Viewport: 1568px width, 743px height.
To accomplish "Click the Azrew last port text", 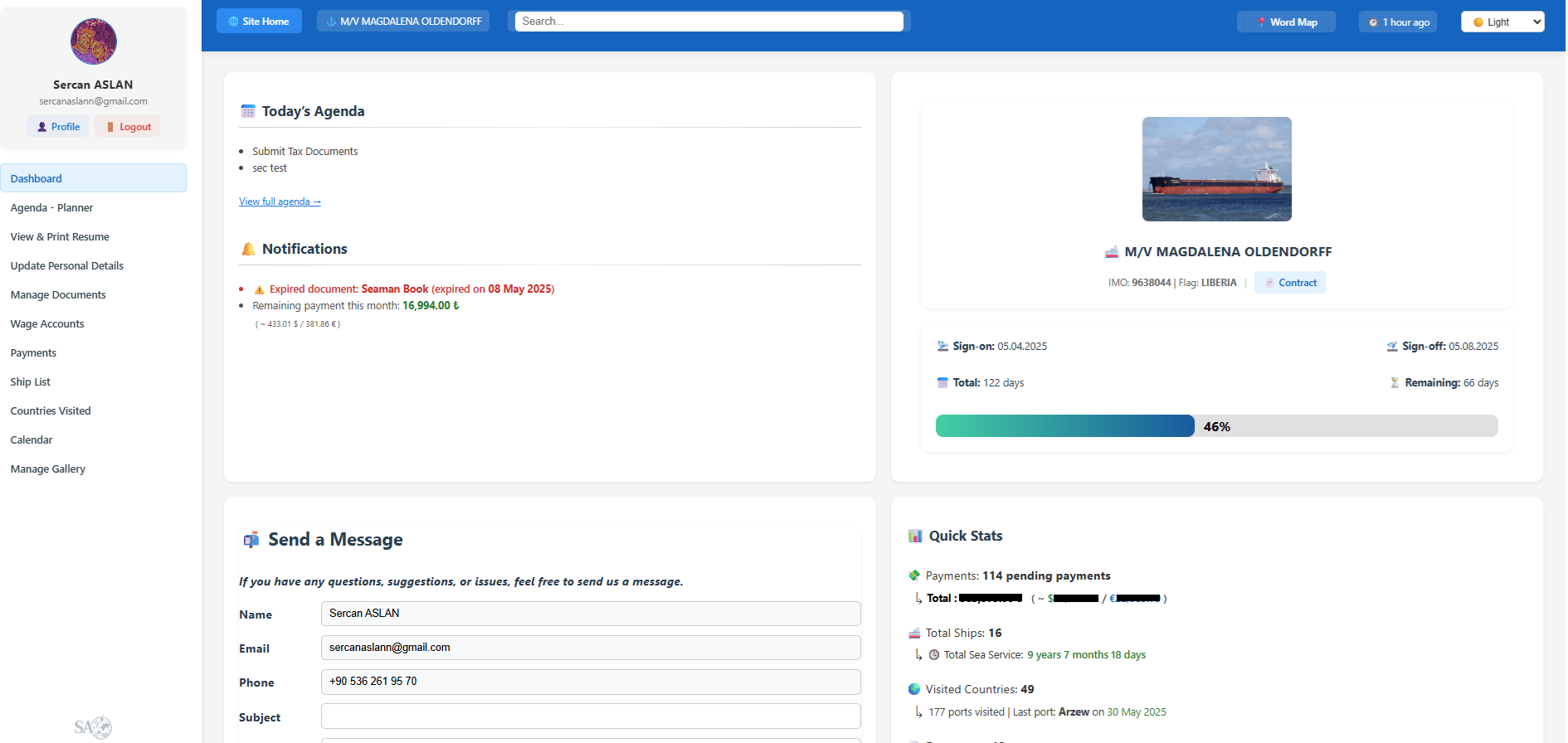I will click(1074, 712).
